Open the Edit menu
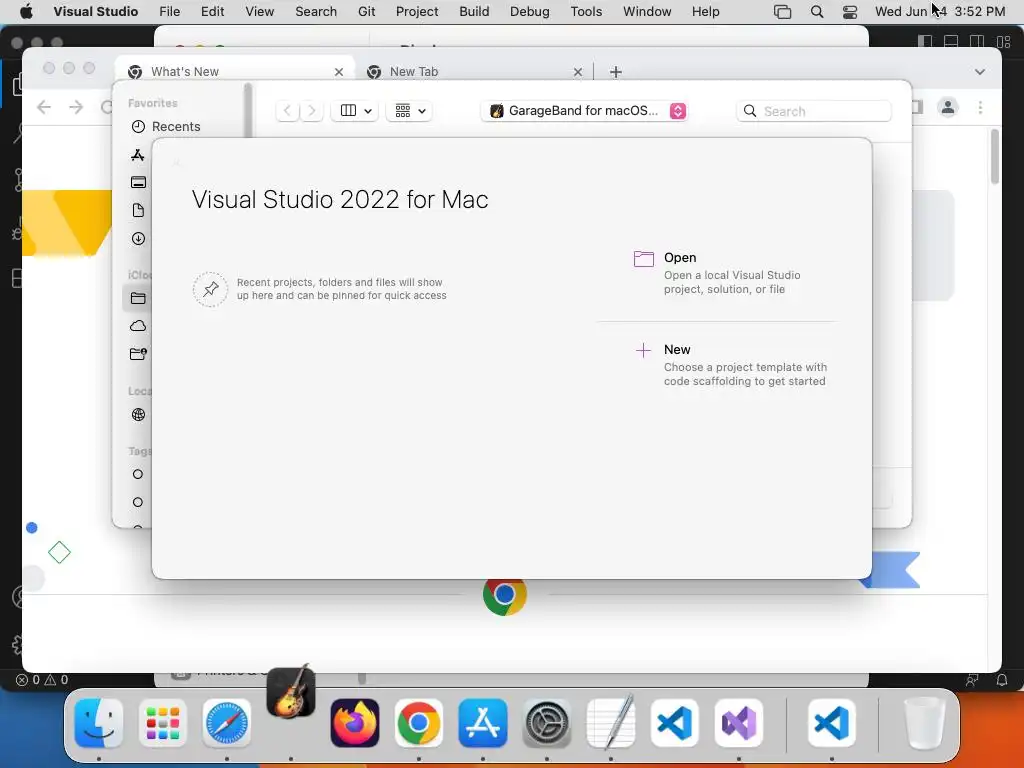The image size is (1024, 768). (x=212, y=12)
